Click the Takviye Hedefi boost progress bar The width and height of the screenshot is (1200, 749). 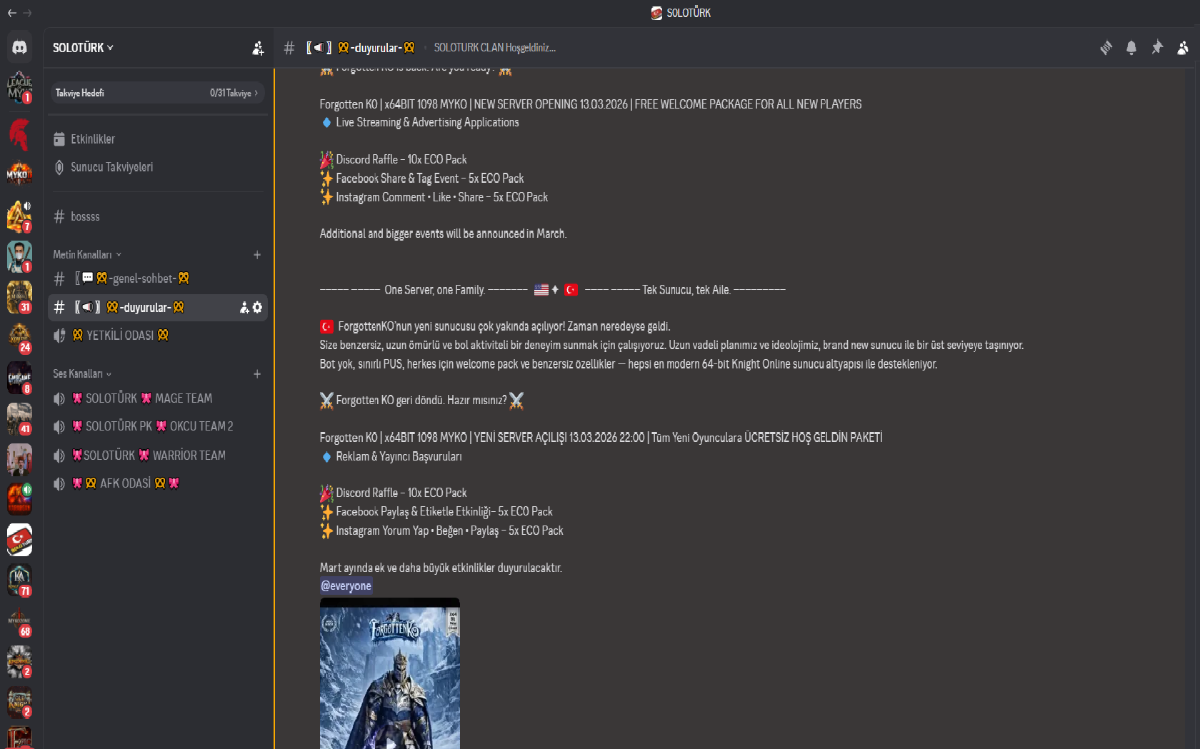click(158, 93)
